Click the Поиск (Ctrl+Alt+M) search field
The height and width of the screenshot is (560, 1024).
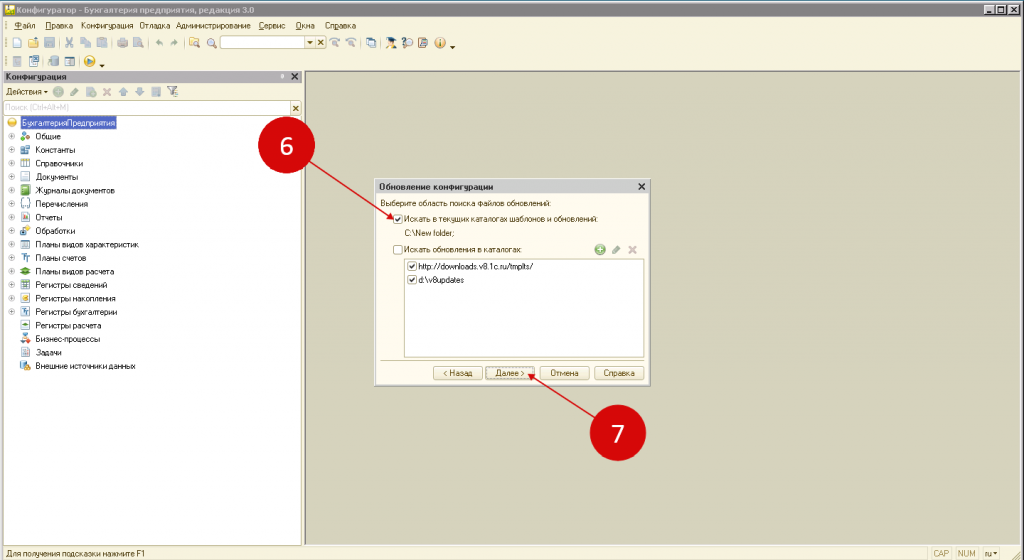click(x=147, y=108)
